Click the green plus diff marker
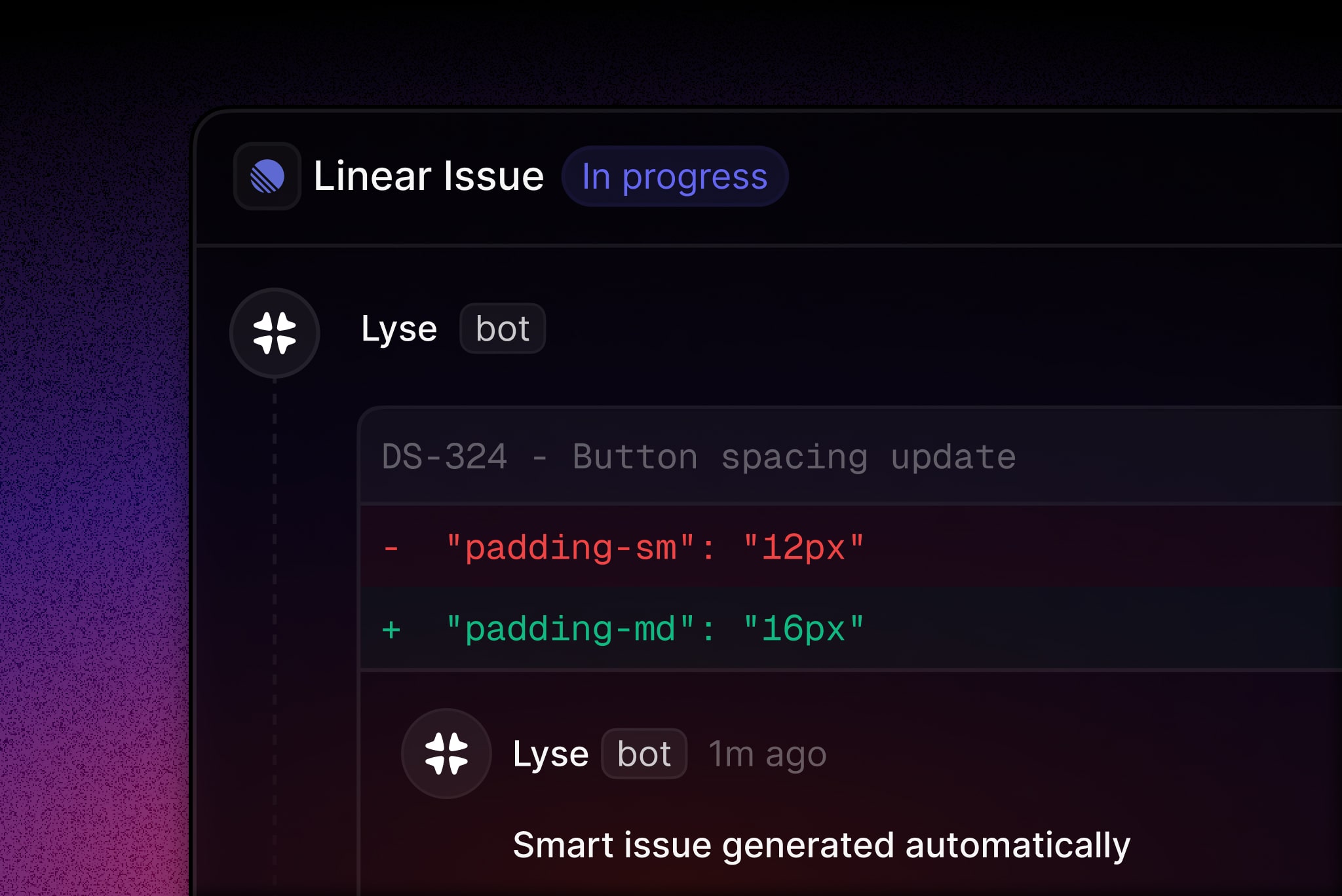1342x896 pixels. pyautogui.click(x=391, y=629)
